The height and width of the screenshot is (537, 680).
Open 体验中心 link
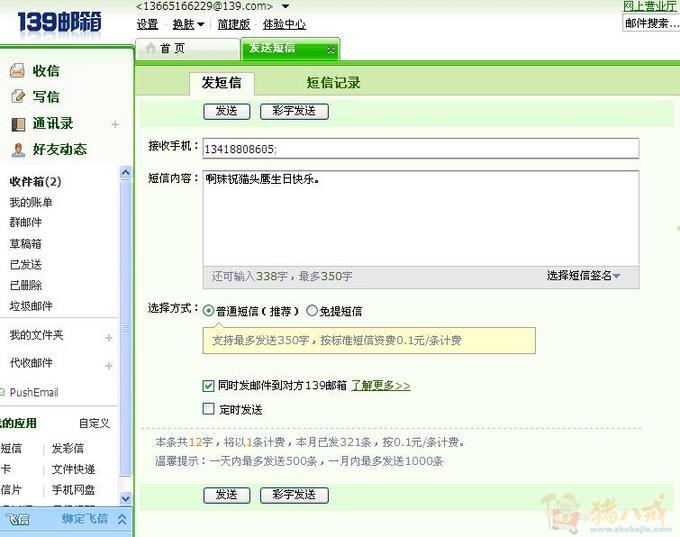284,24
